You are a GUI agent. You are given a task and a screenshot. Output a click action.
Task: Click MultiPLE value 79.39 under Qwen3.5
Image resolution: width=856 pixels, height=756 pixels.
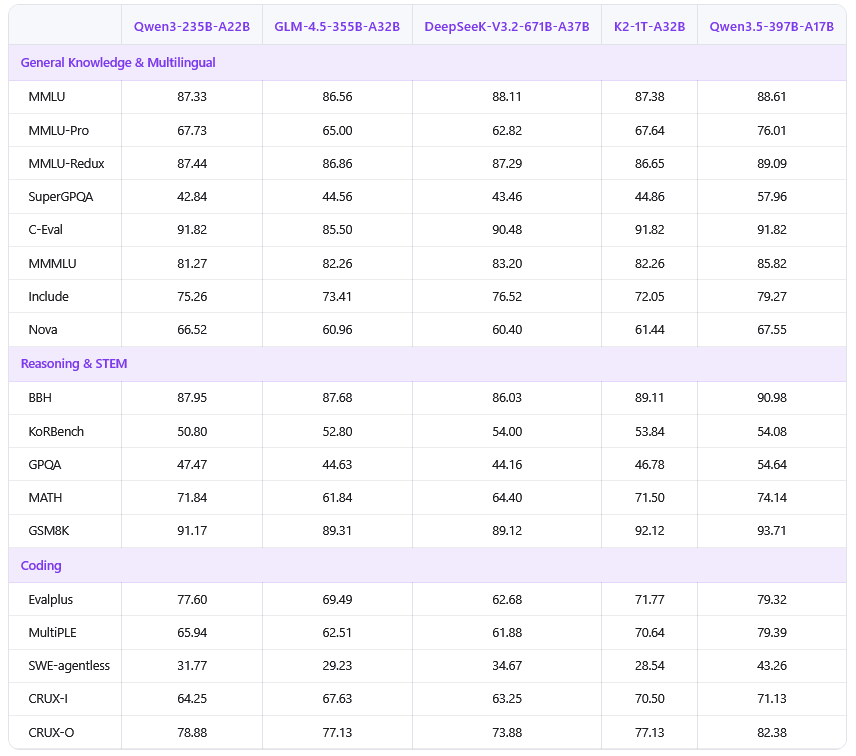(771, 632)
